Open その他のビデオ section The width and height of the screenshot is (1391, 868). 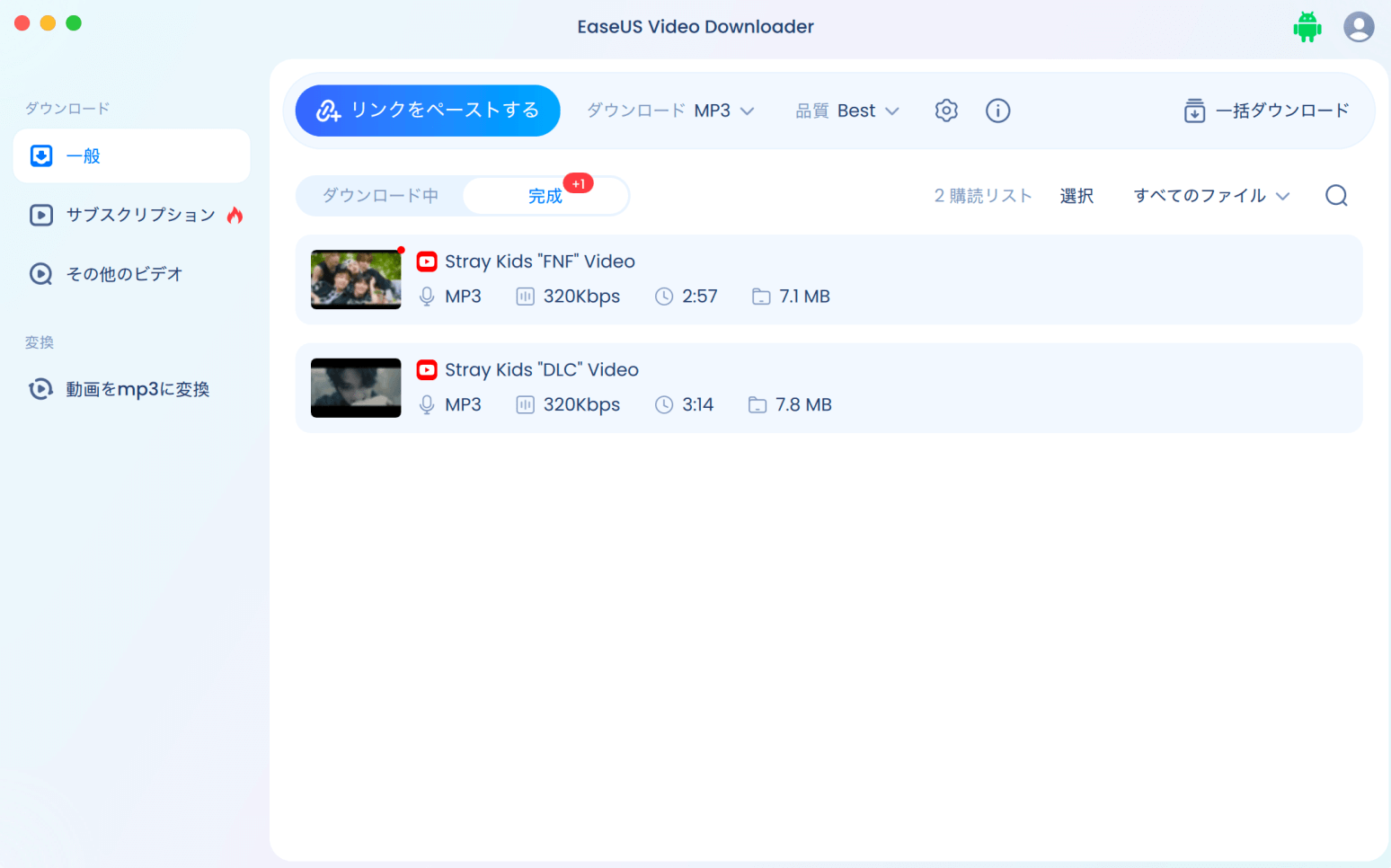120,274
